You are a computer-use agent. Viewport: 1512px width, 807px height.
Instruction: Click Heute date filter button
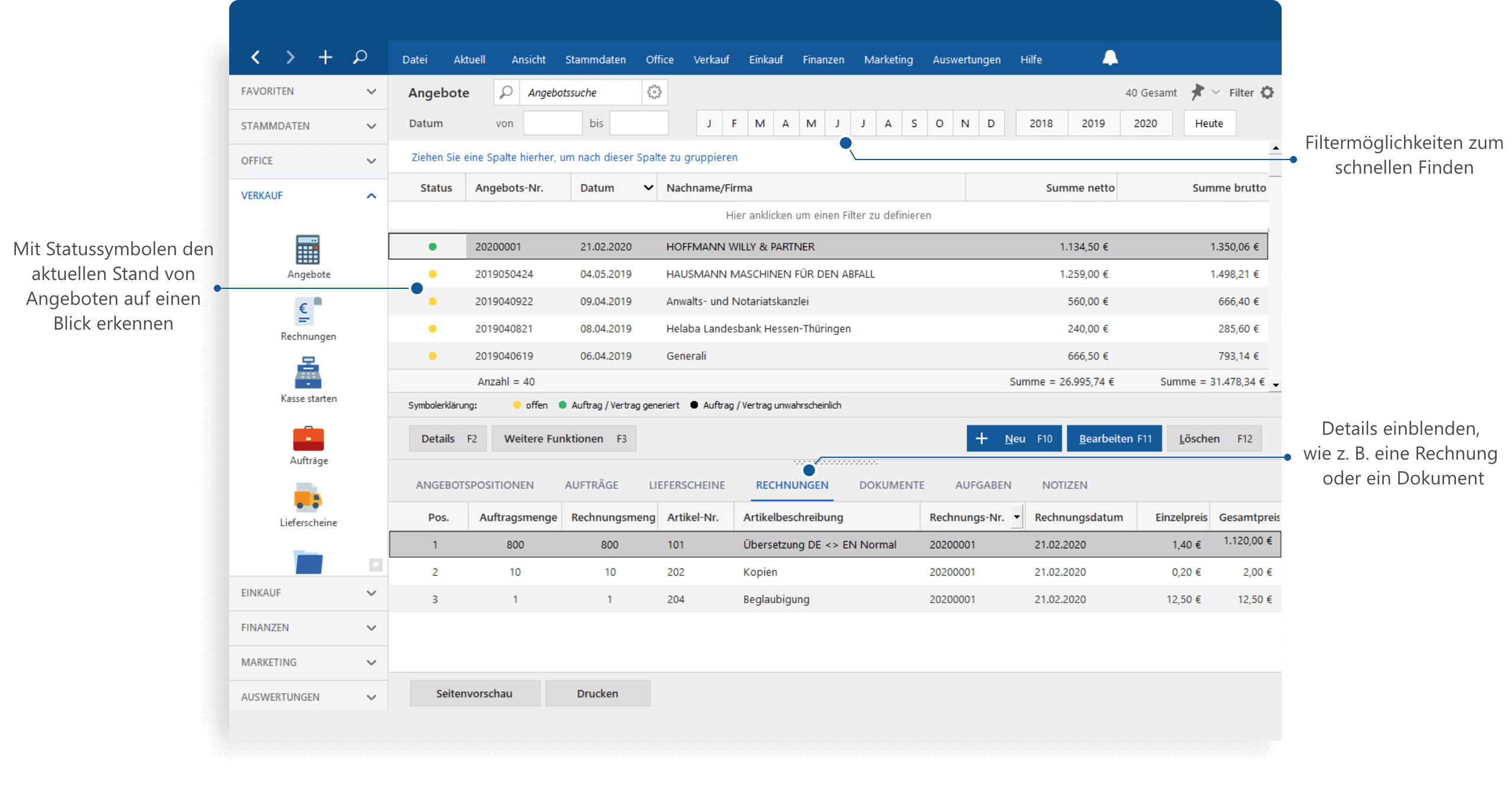click(1209, 123)
